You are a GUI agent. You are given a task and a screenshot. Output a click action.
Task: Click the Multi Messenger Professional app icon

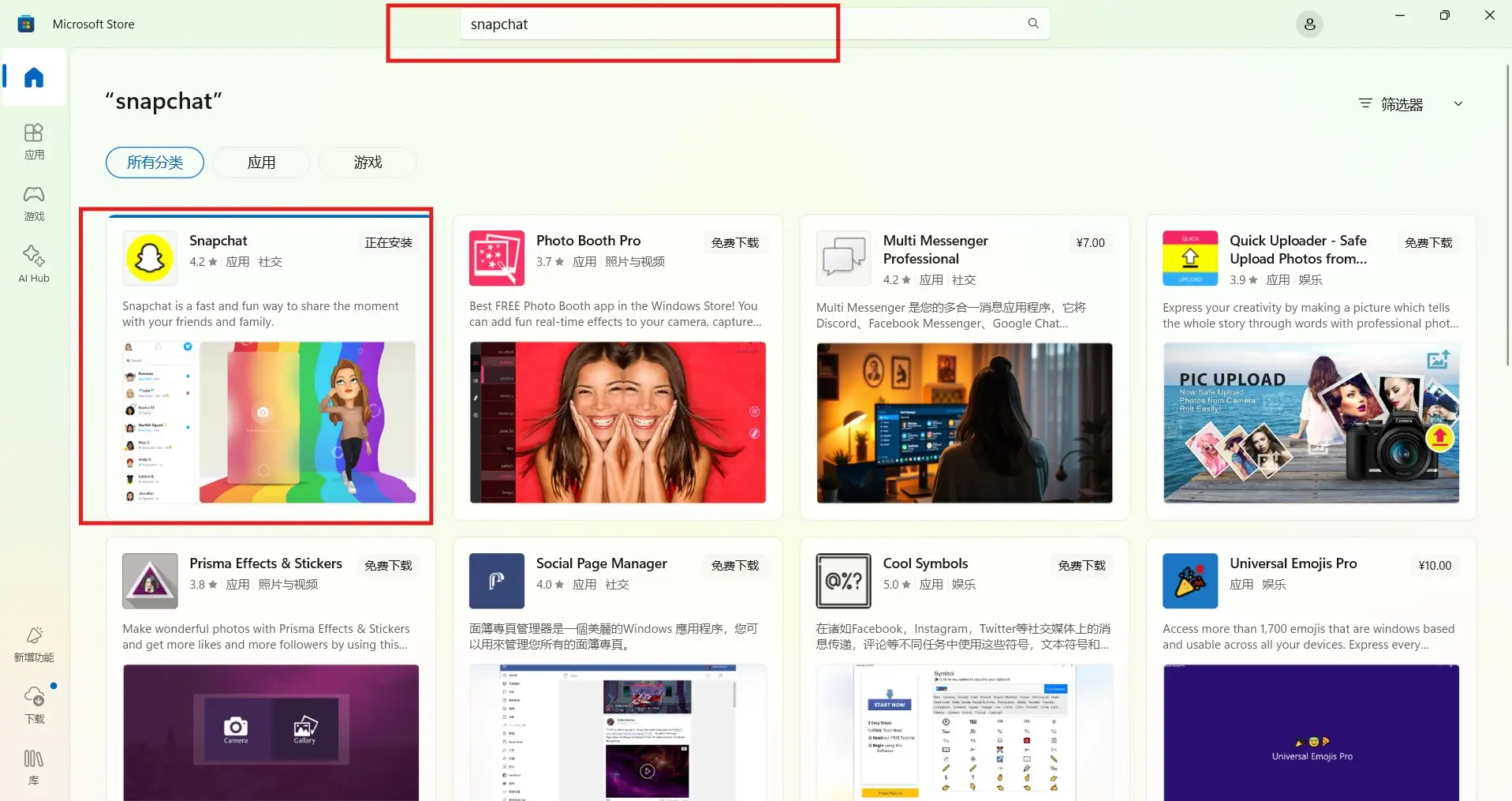pyautogui.click(x=844, y=258)
